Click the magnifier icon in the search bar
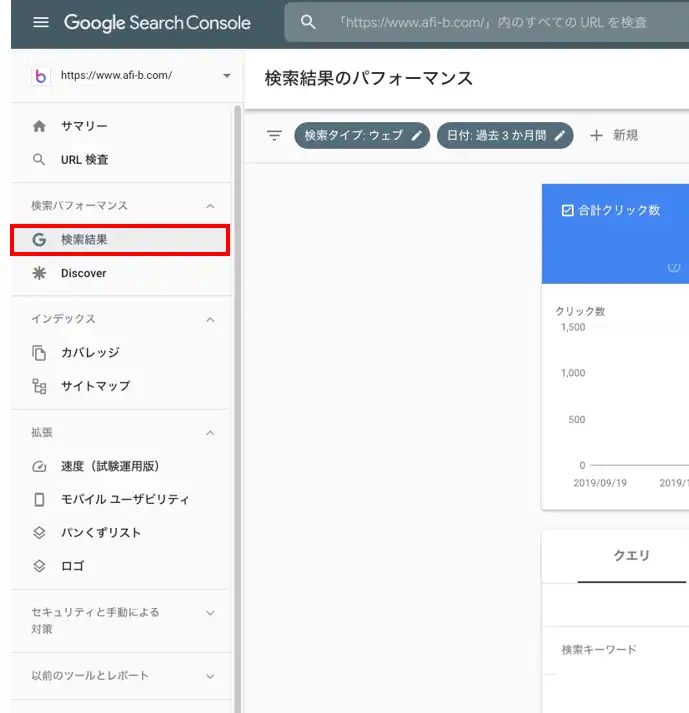 [308, 22]
